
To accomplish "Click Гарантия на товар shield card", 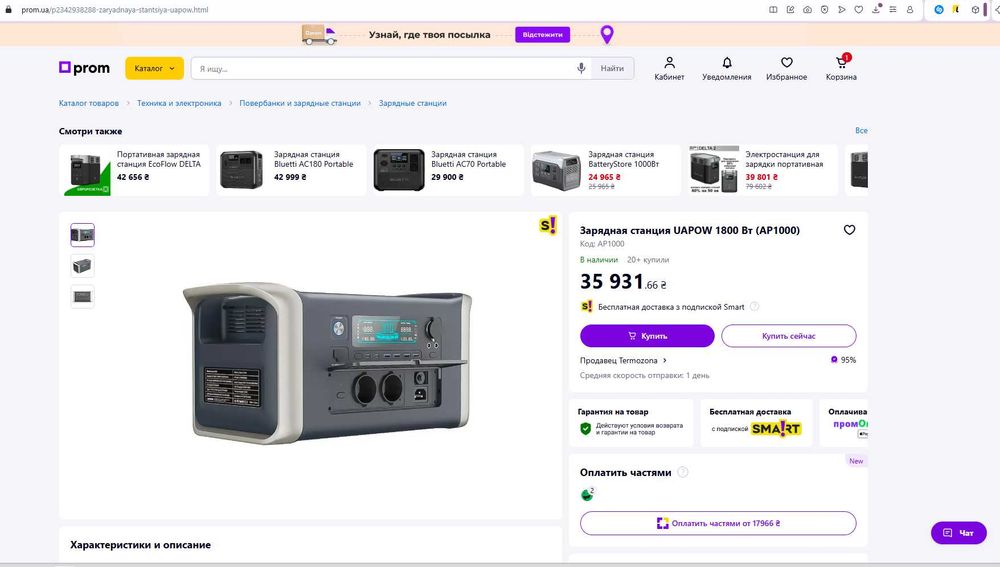I will (x=631, y=423).
